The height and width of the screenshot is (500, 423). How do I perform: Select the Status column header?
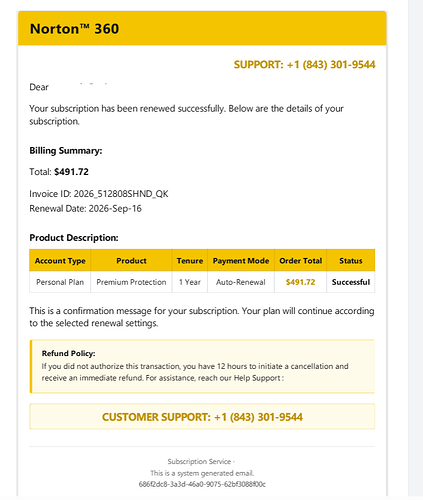351,260
